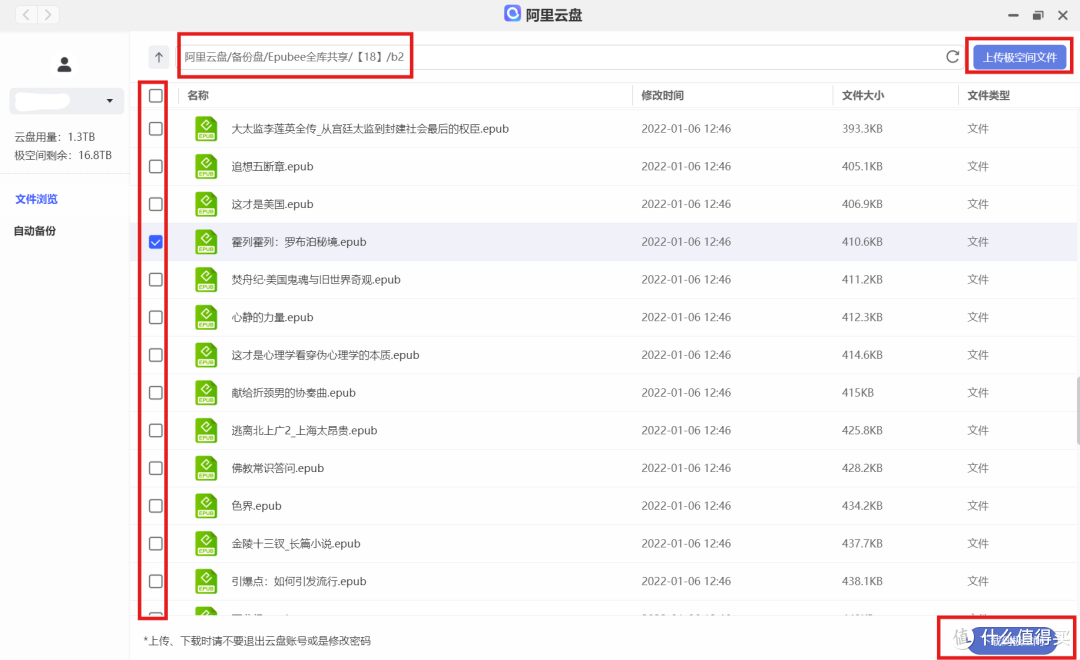Check the box for 佛教常识答问.epub

click(x=156, y=468)
